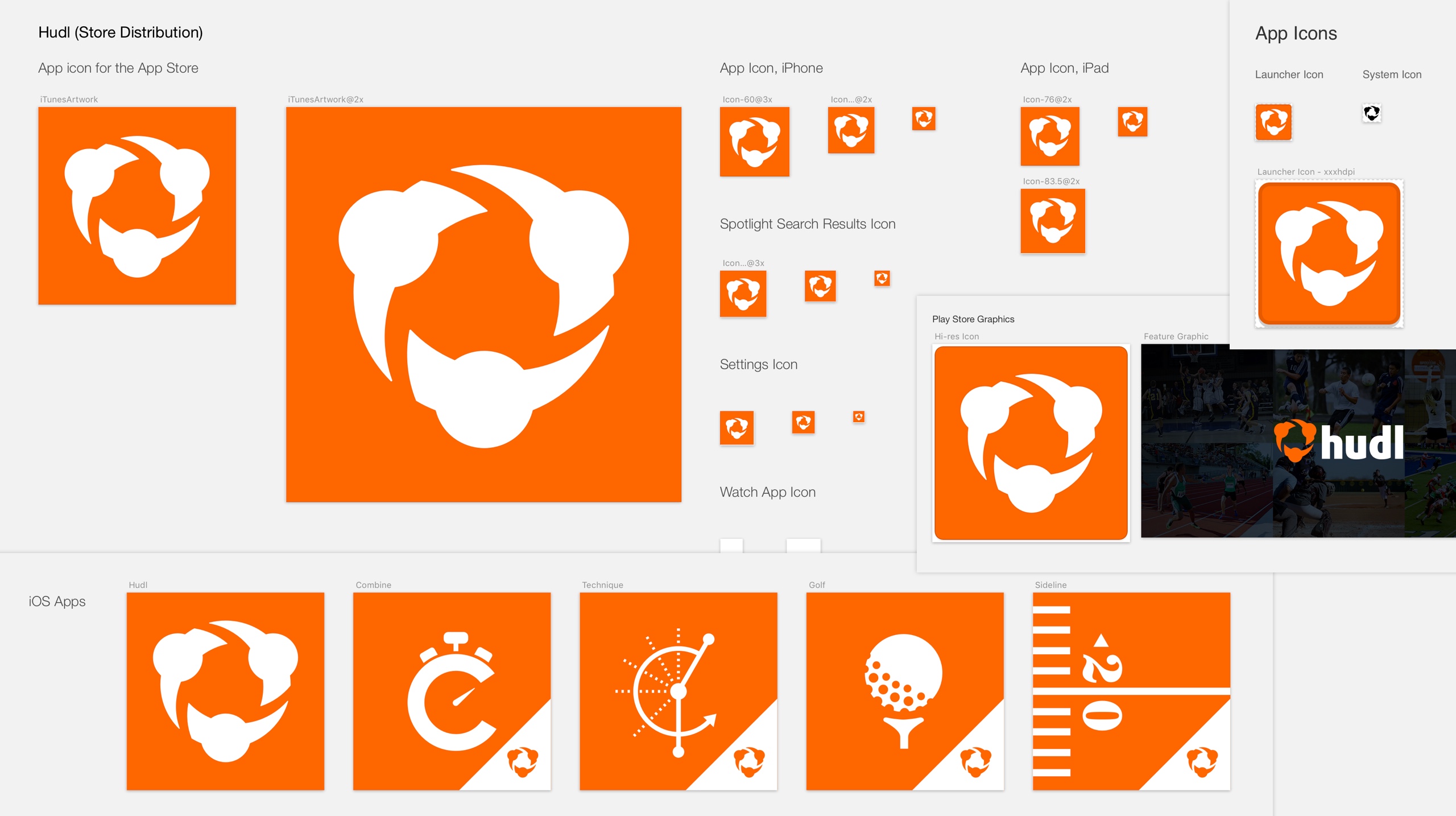Click the 'App Icon, iPhone' heading
1456x816 pixels.
pyautogui.click(x=771, y=68)
